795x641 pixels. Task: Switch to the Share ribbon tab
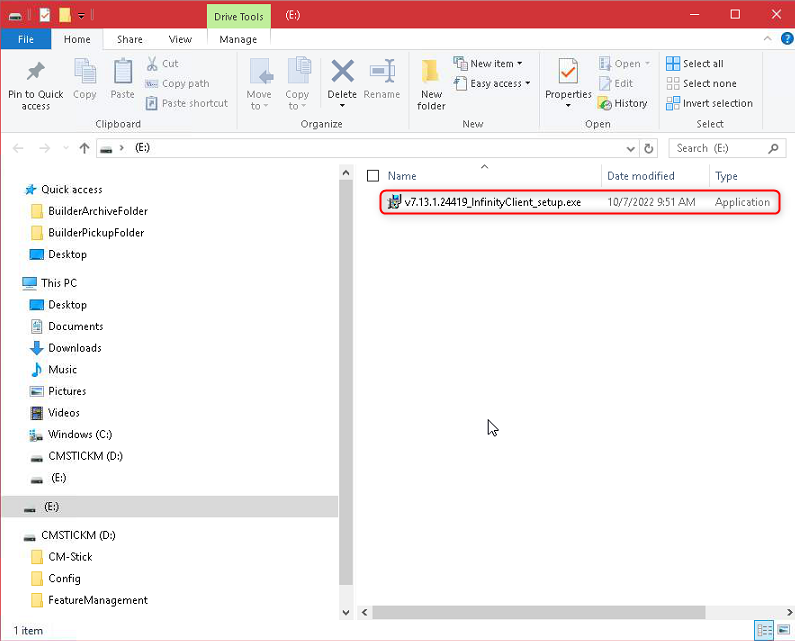click(130, 39)
